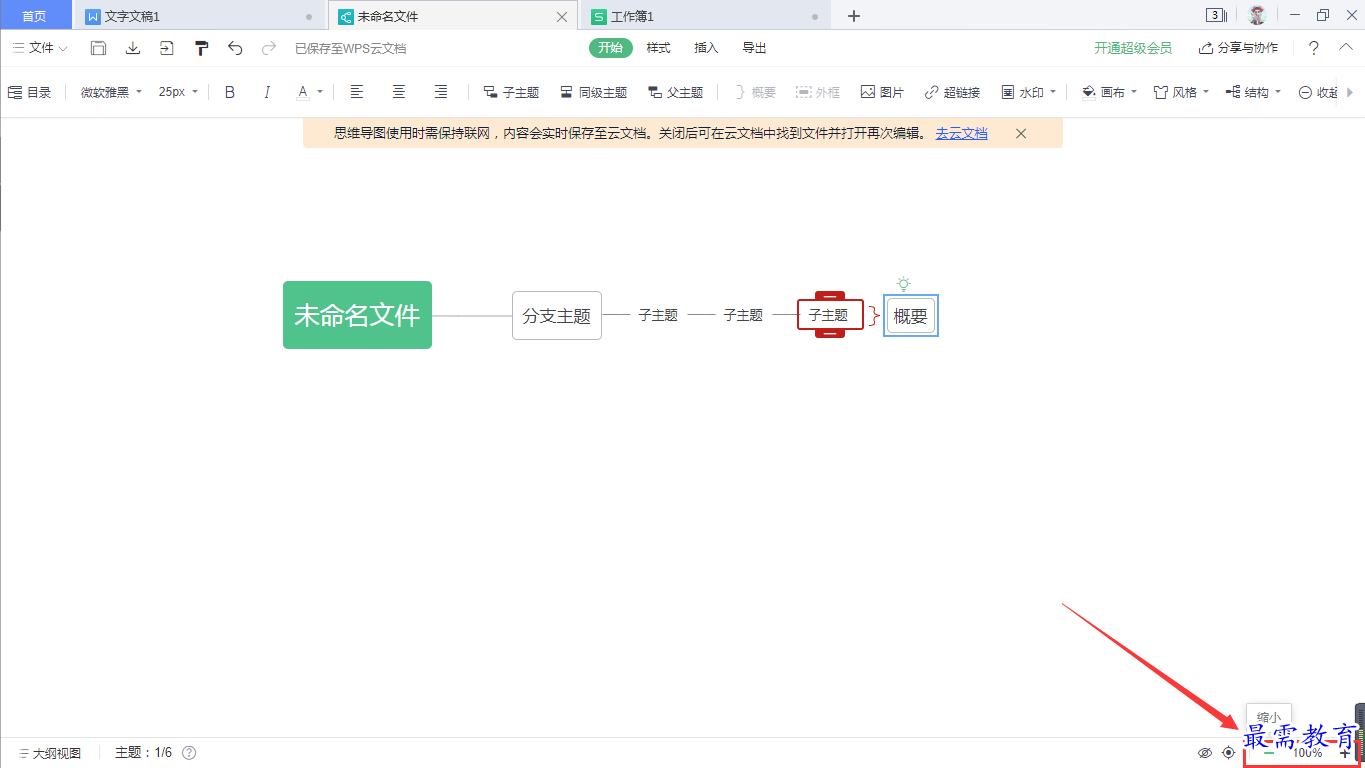Zoom out using the minus button

pyautogui.click(x=1268, y=753)
